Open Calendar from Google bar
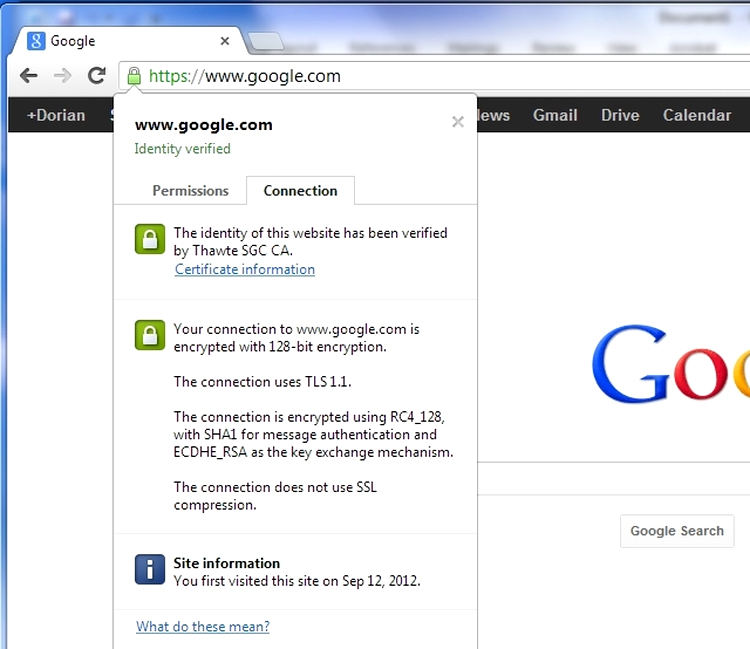 [697, 115]
